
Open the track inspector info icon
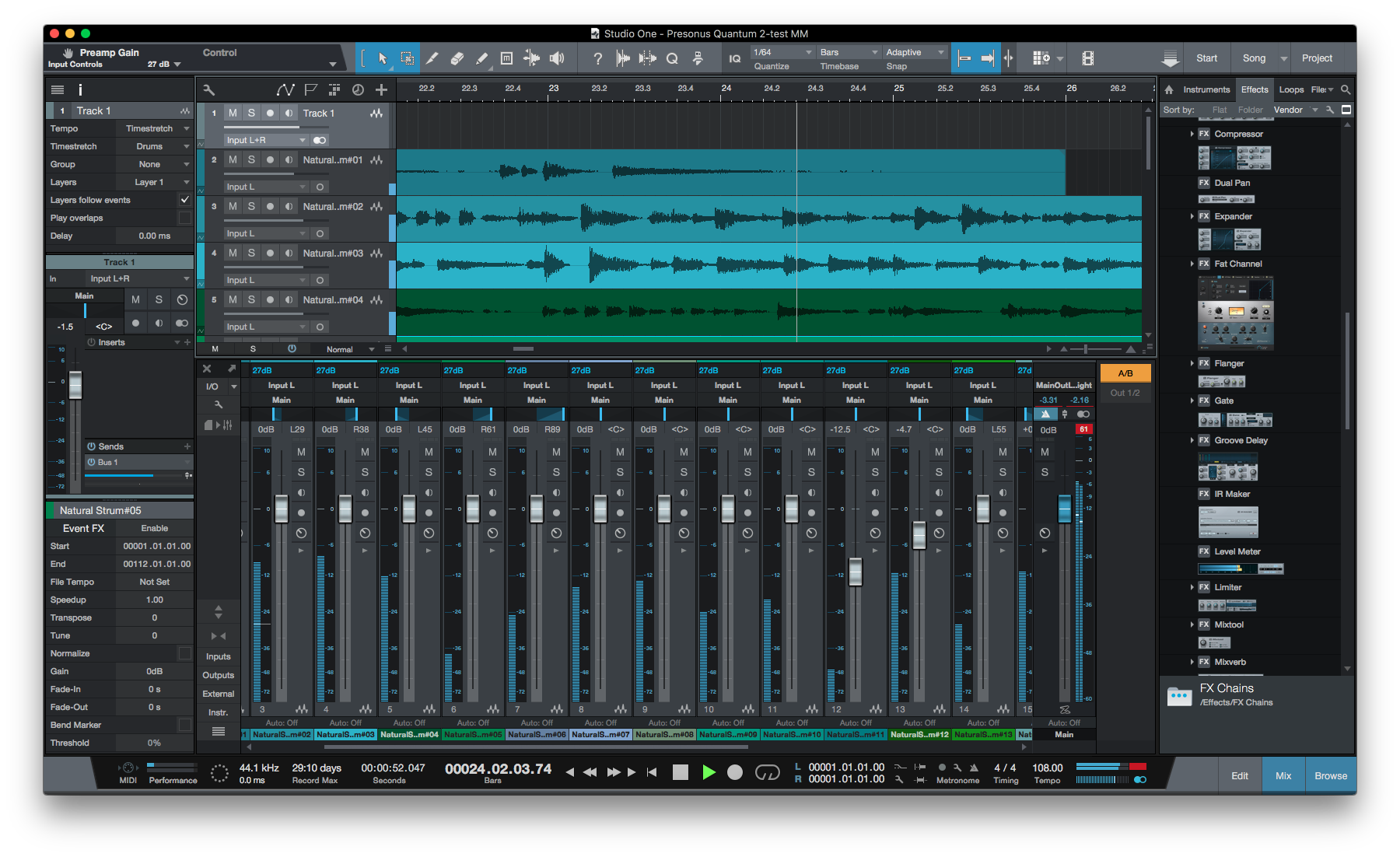(x=80, y=90)
